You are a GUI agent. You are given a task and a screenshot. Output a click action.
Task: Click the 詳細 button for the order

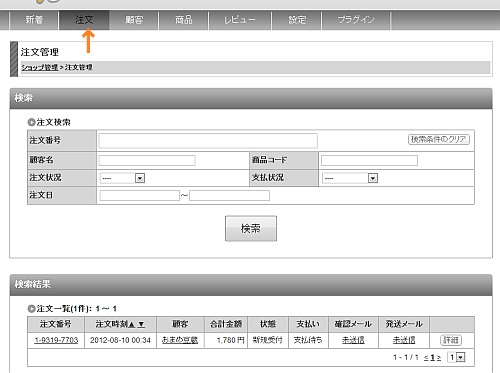[x=451, y=340]
